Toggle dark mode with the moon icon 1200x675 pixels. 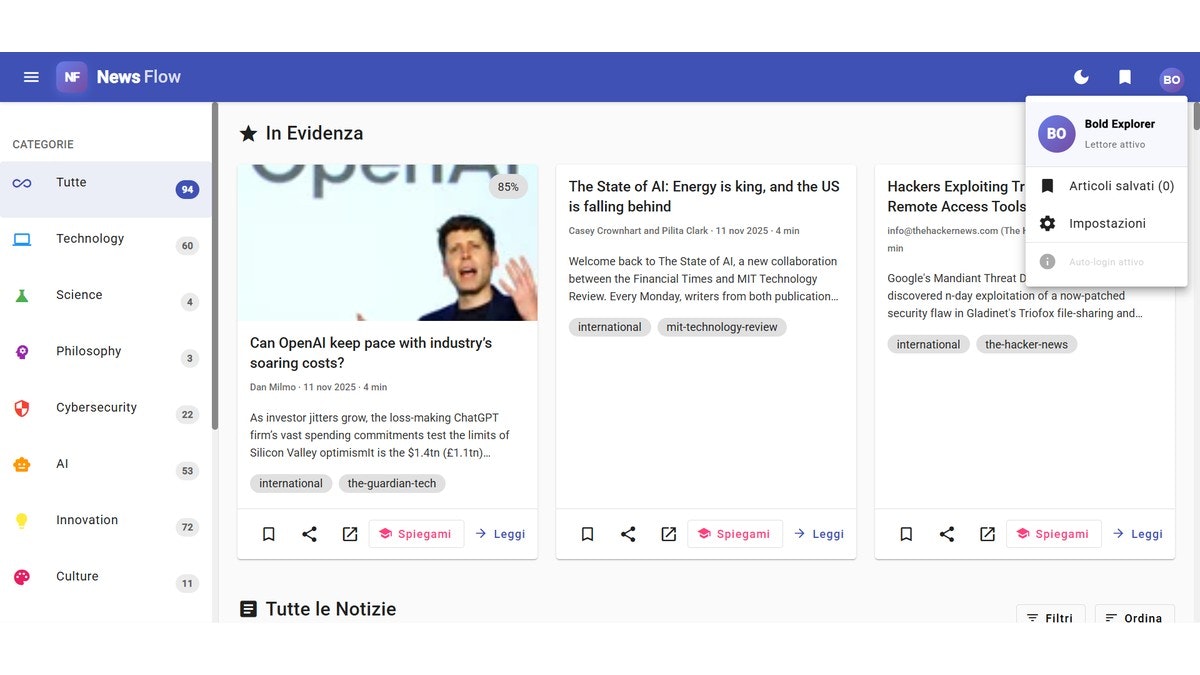coord(1081,76)
